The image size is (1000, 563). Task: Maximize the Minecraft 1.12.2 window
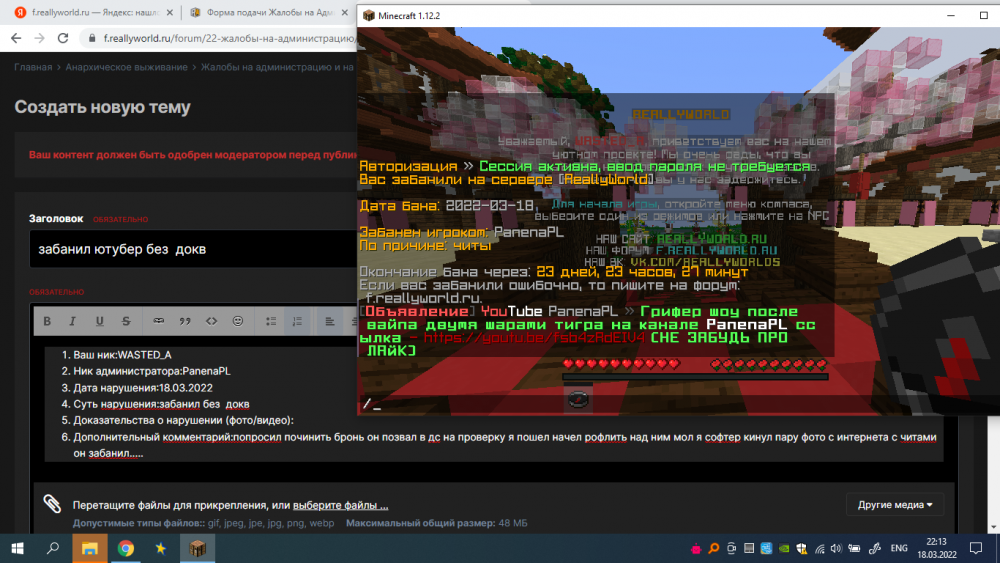click(983, 15)
